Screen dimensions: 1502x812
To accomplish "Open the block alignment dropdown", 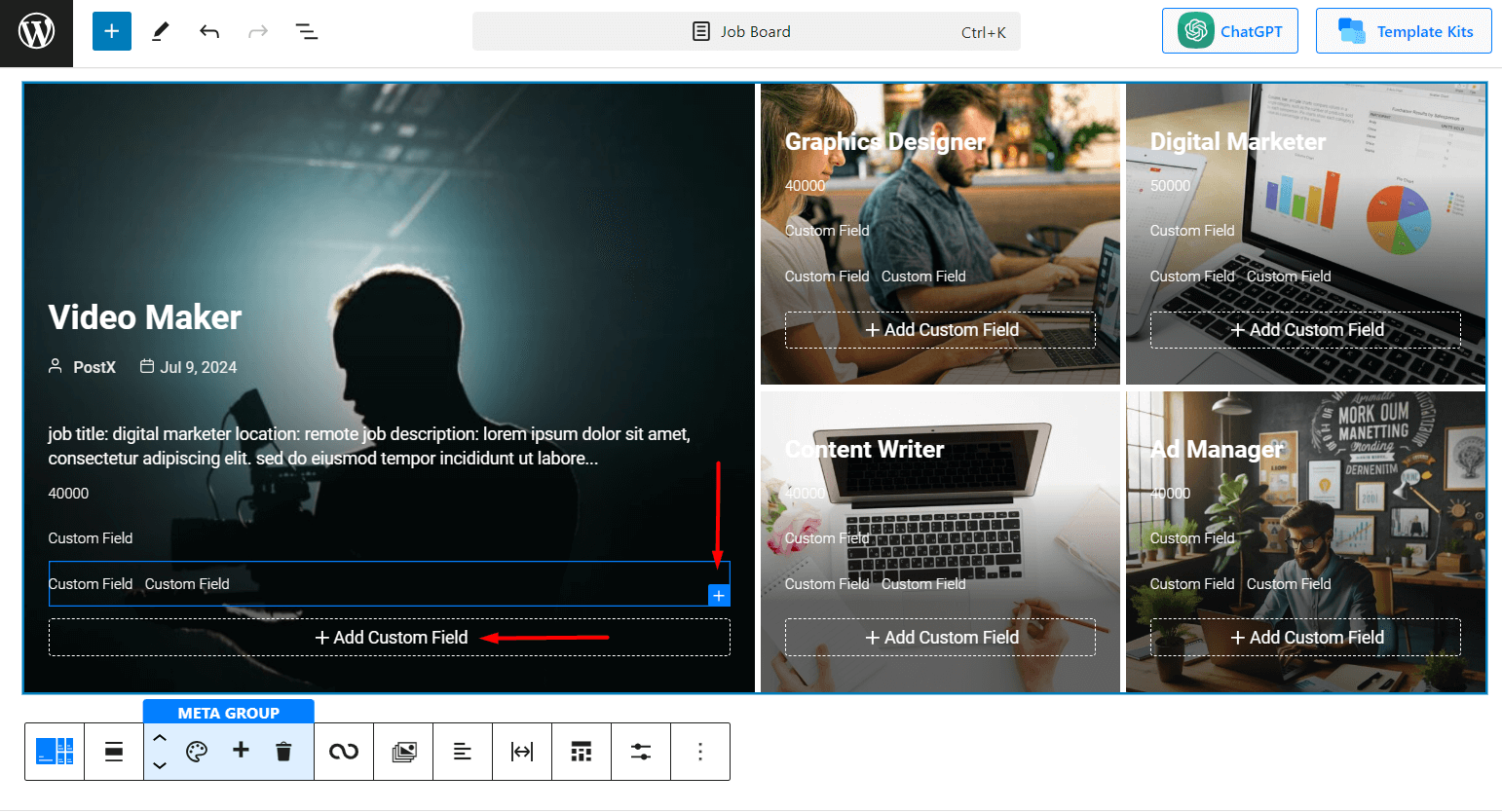I will [114, 752].
